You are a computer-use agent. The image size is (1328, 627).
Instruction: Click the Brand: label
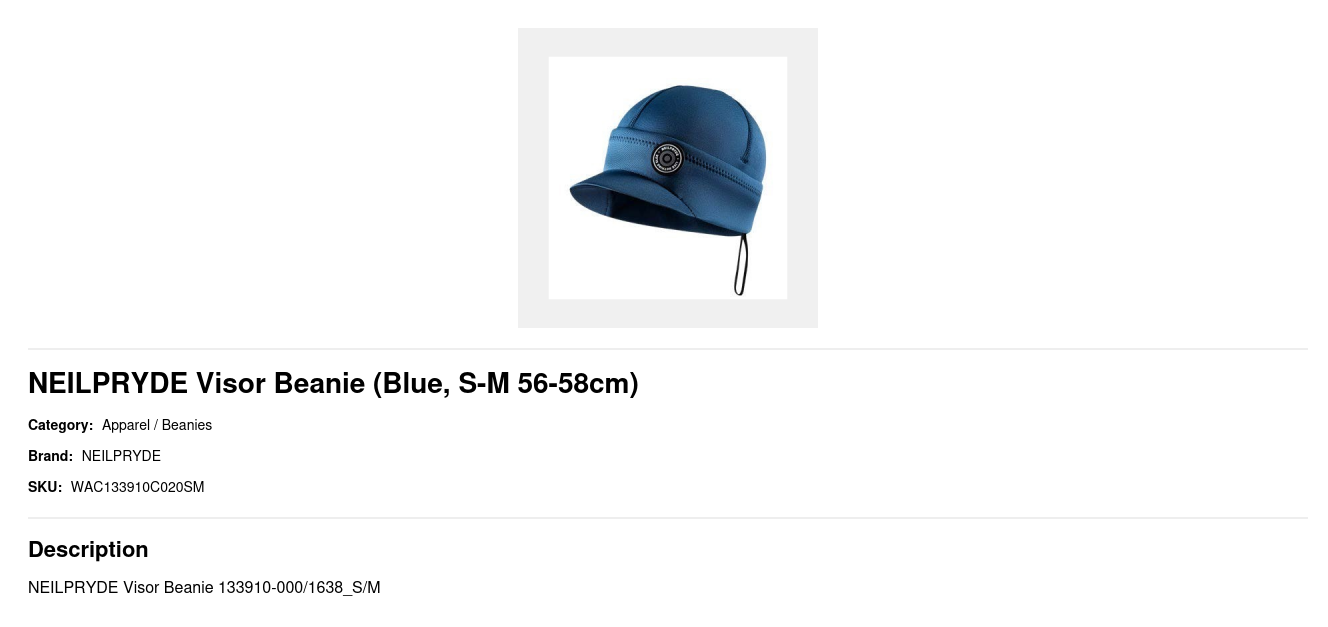point(50,456)
